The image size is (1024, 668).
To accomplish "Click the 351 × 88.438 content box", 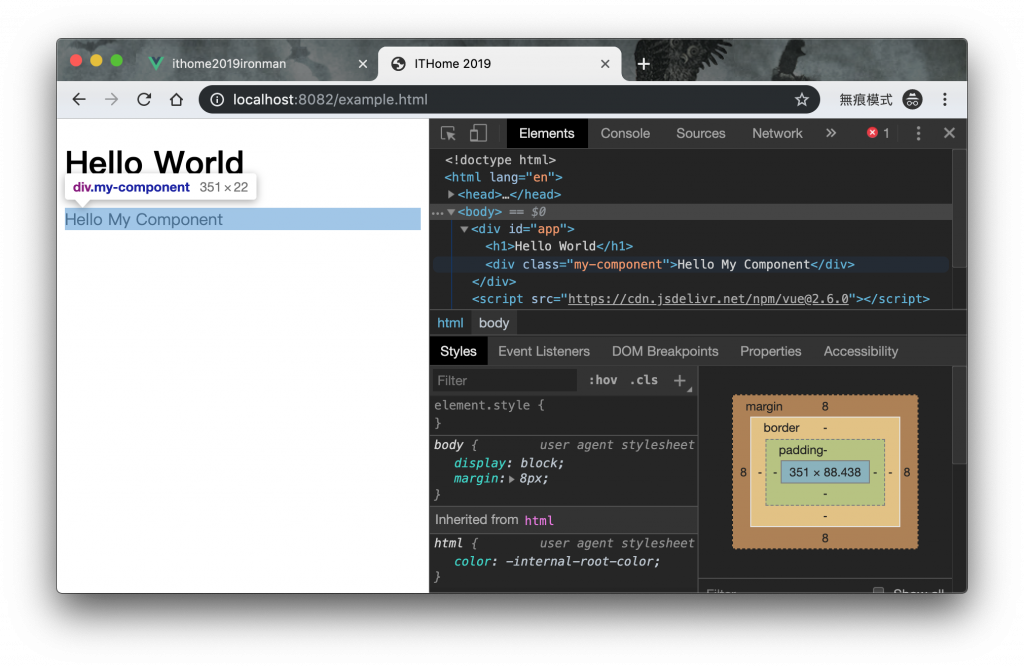I will coord(825,472).
